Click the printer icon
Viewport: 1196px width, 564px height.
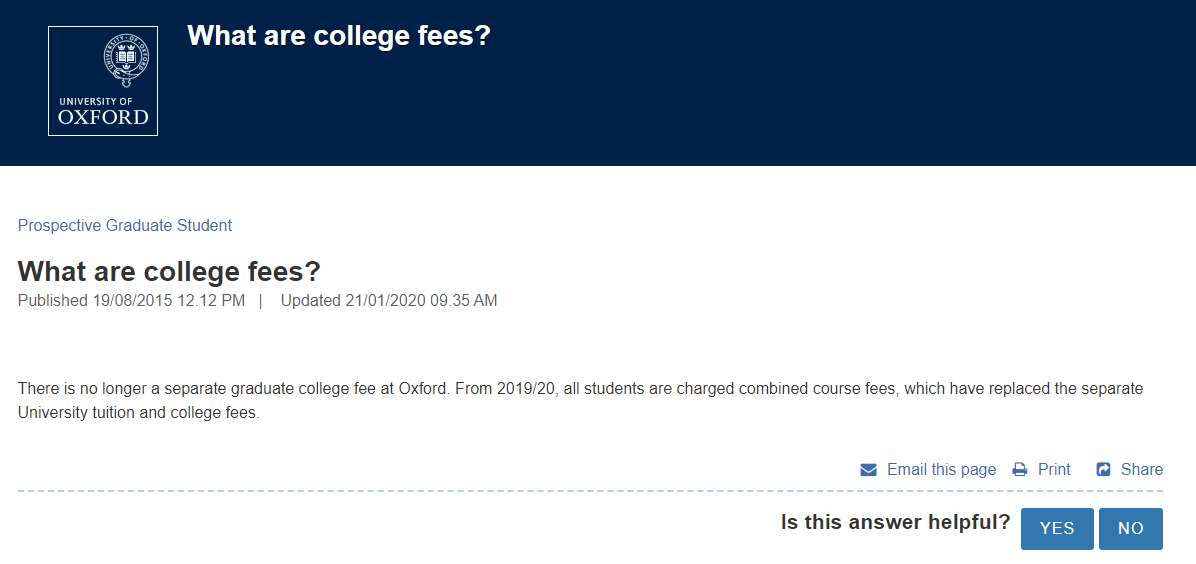pyautogui.click(x=1020, y=469)
